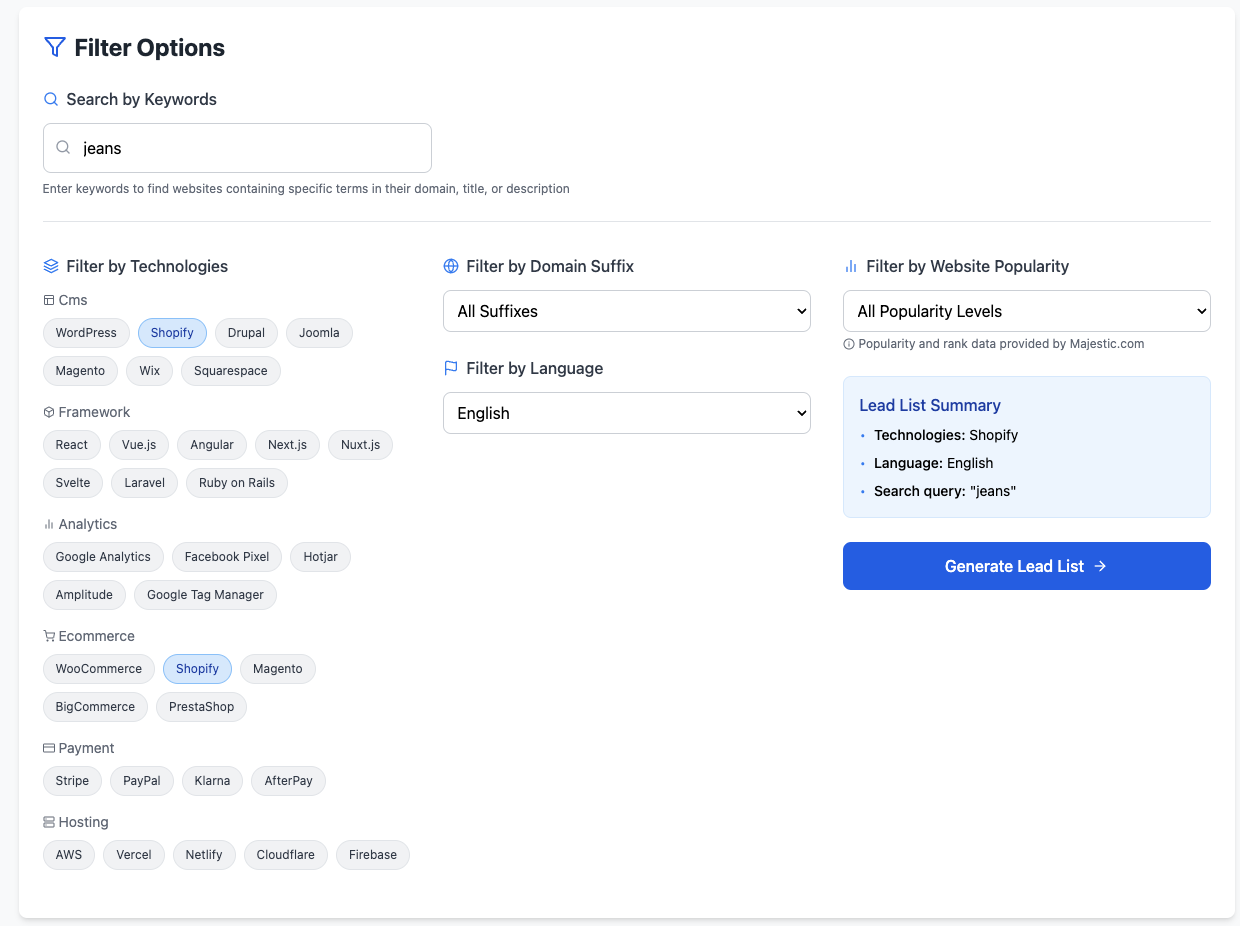
Task: Open the English language dropdown
Action: click(627, 413)
